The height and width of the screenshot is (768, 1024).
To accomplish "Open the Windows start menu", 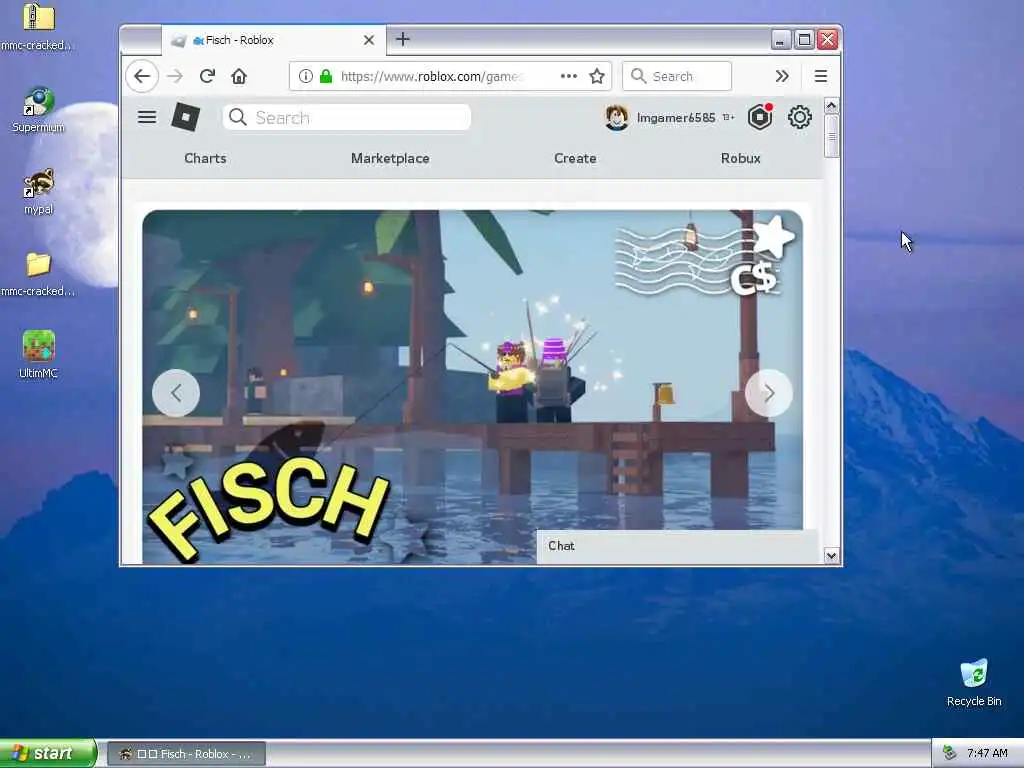I will coord(48,754).
